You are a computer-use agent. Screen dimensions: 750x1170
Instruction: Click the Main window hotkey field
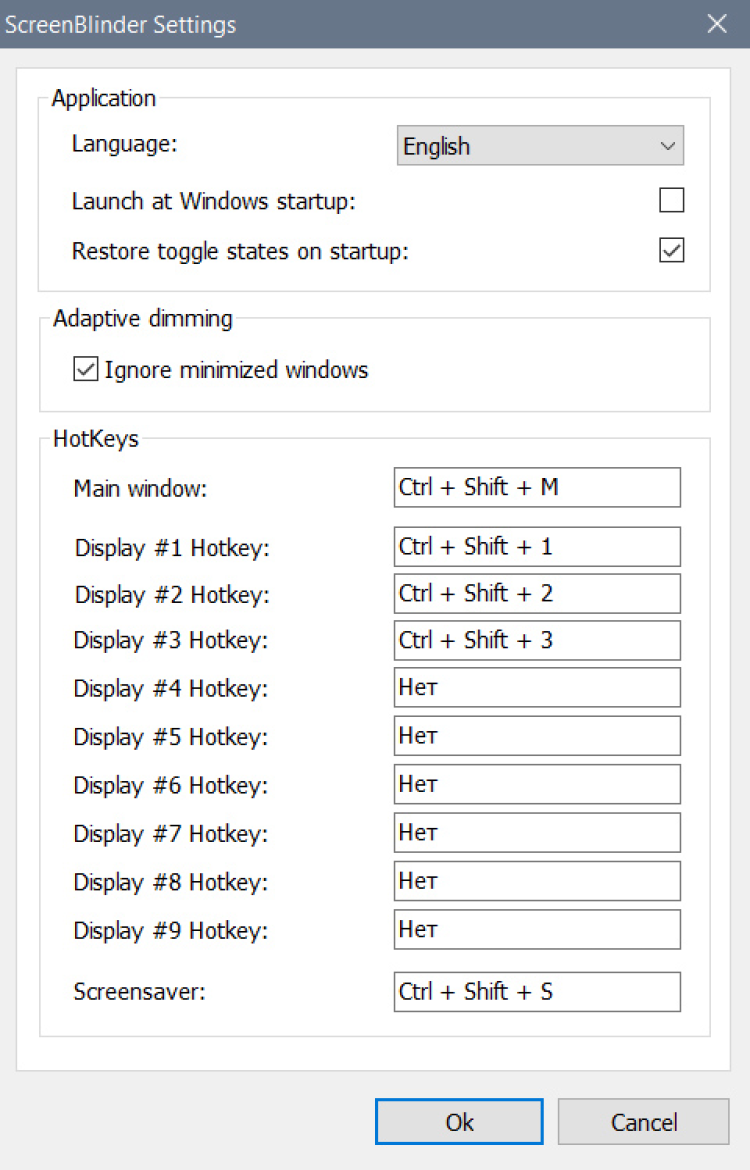point(537,488)
